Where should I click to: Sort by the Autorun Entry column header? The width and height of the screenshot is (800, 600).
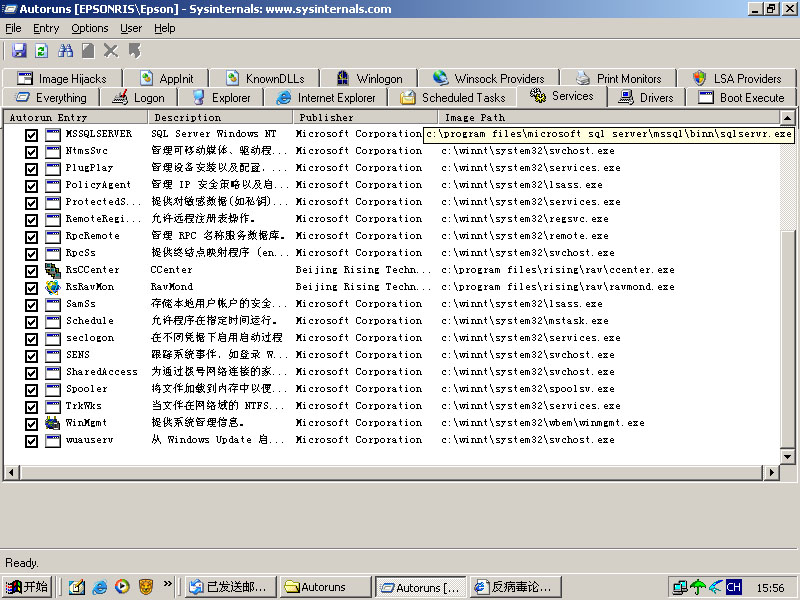76,117
